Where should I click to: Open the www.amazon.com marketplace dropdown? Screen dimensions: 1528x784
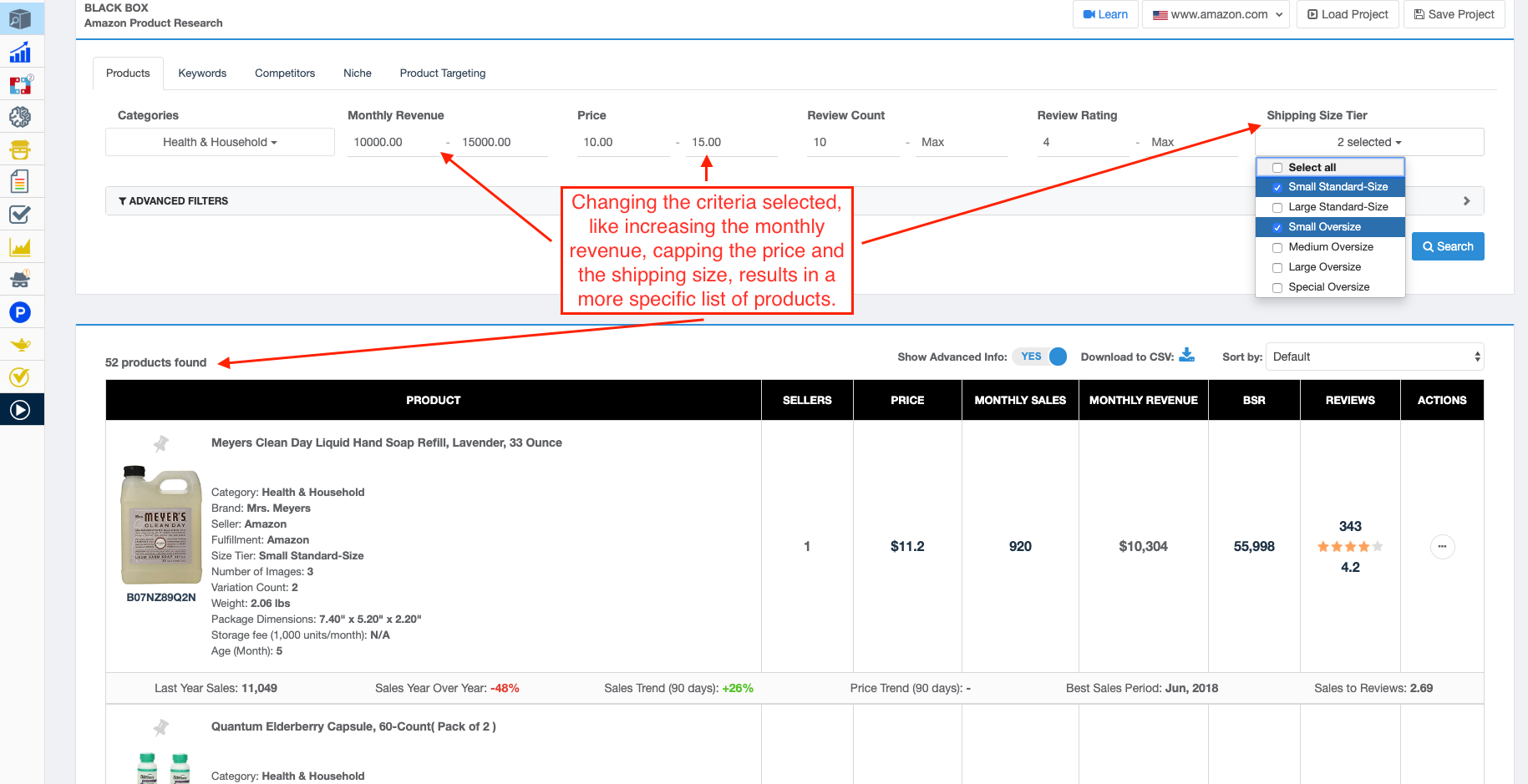1217,14
